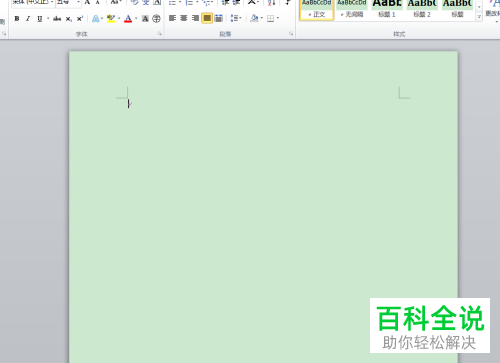Select the 标题 2 style
500x363 pixels.
(x=422, y=9)
